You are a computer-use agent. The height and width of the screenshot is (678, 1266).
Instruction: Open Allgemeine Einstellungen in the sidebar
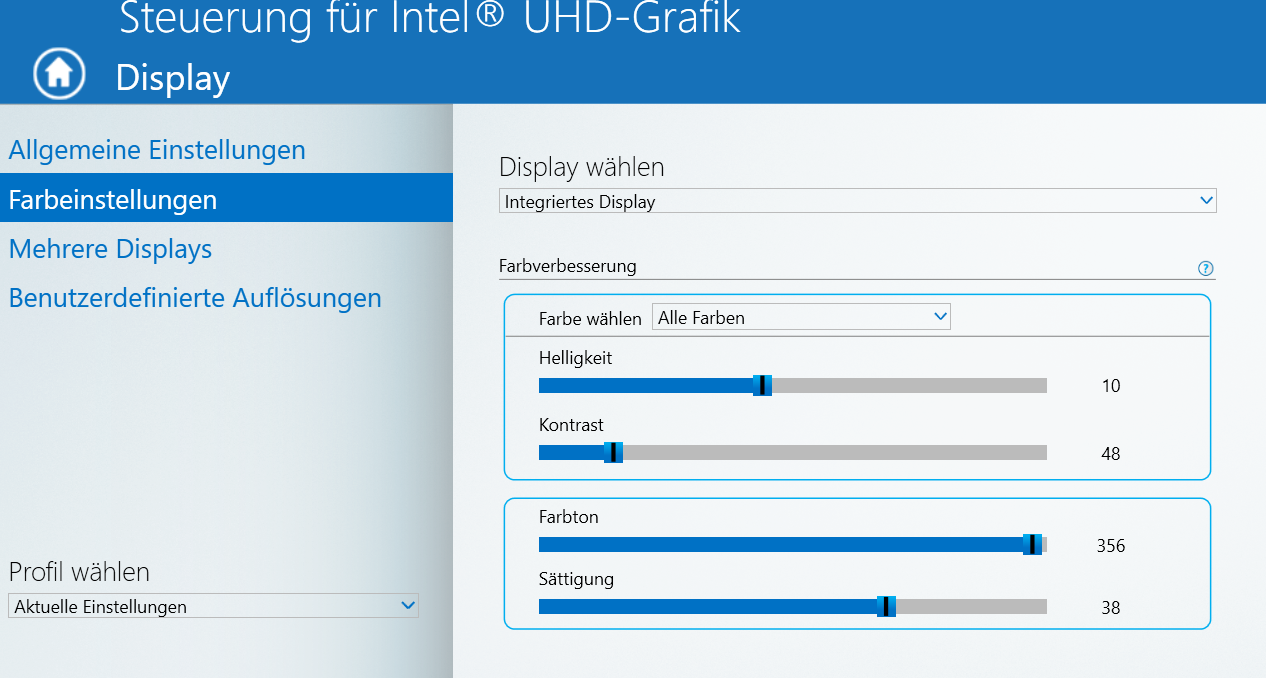(x=157, y=150)
